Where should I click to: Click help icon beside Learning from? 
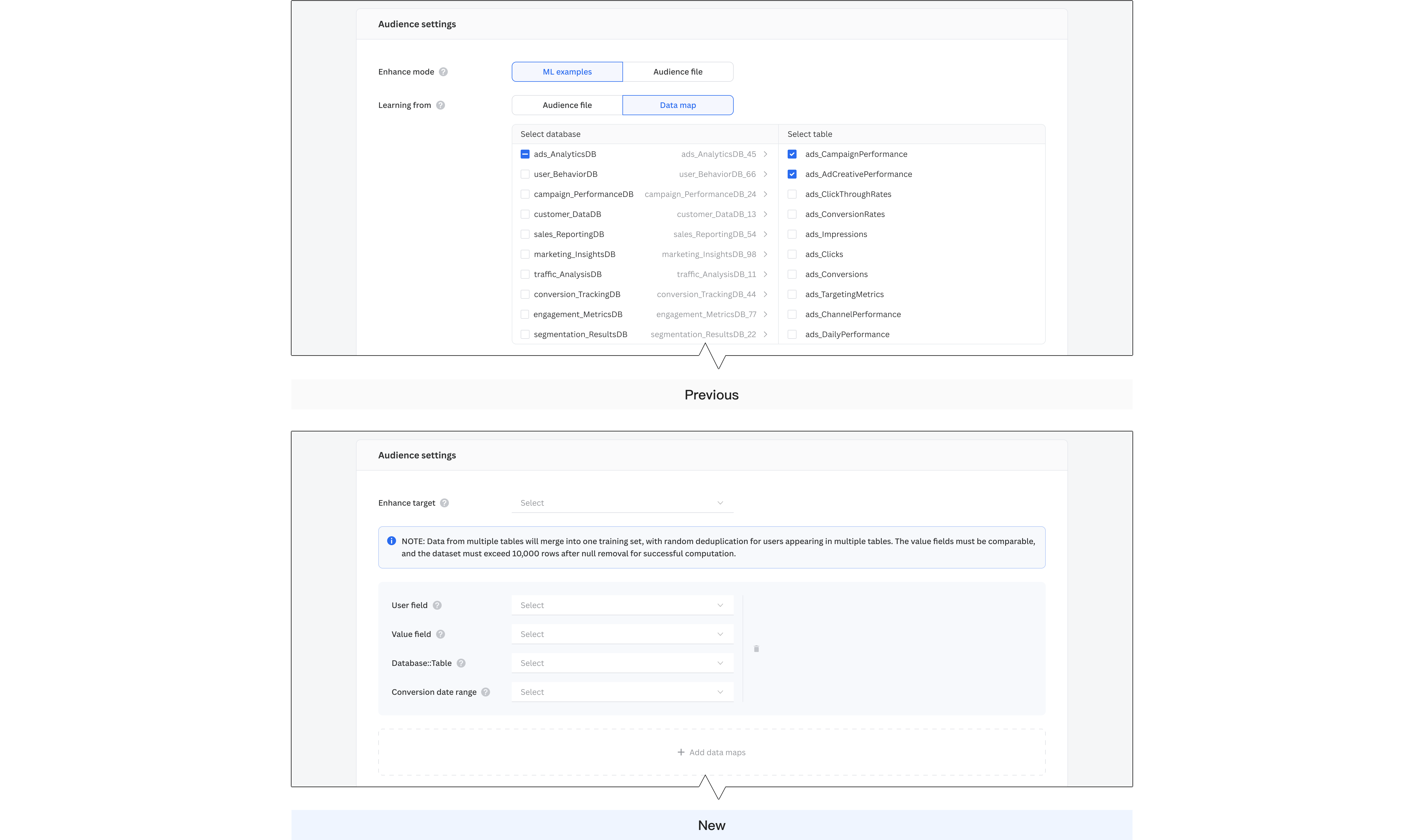point(440,105)
